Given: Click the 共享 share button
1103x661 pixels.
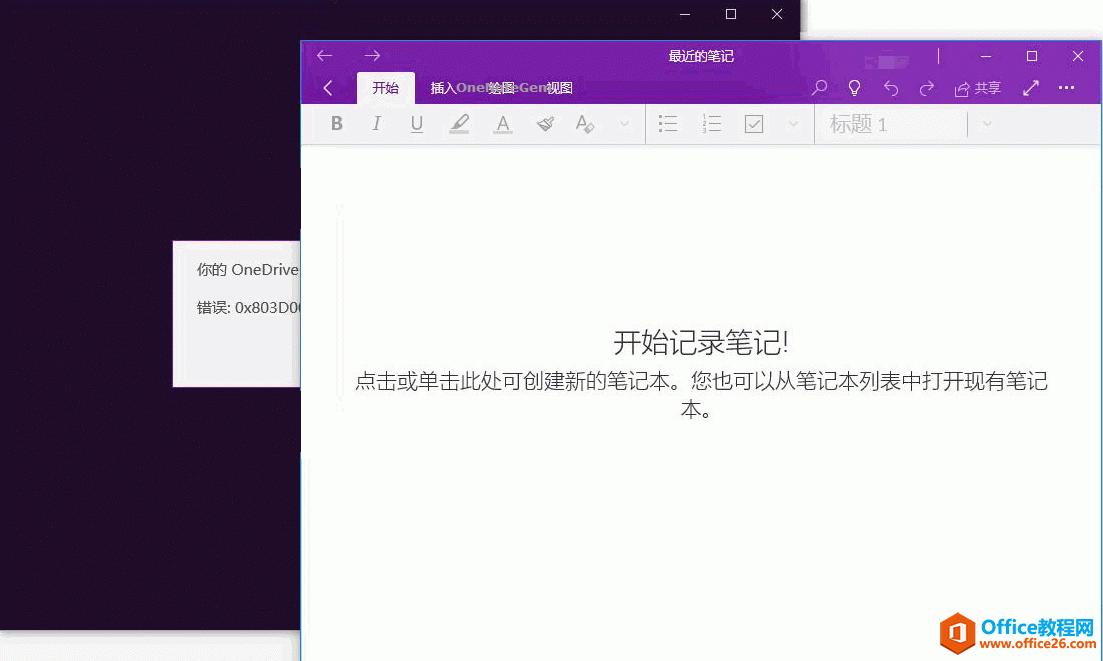Looking at the screenshot, I should [x=976, y=88].
